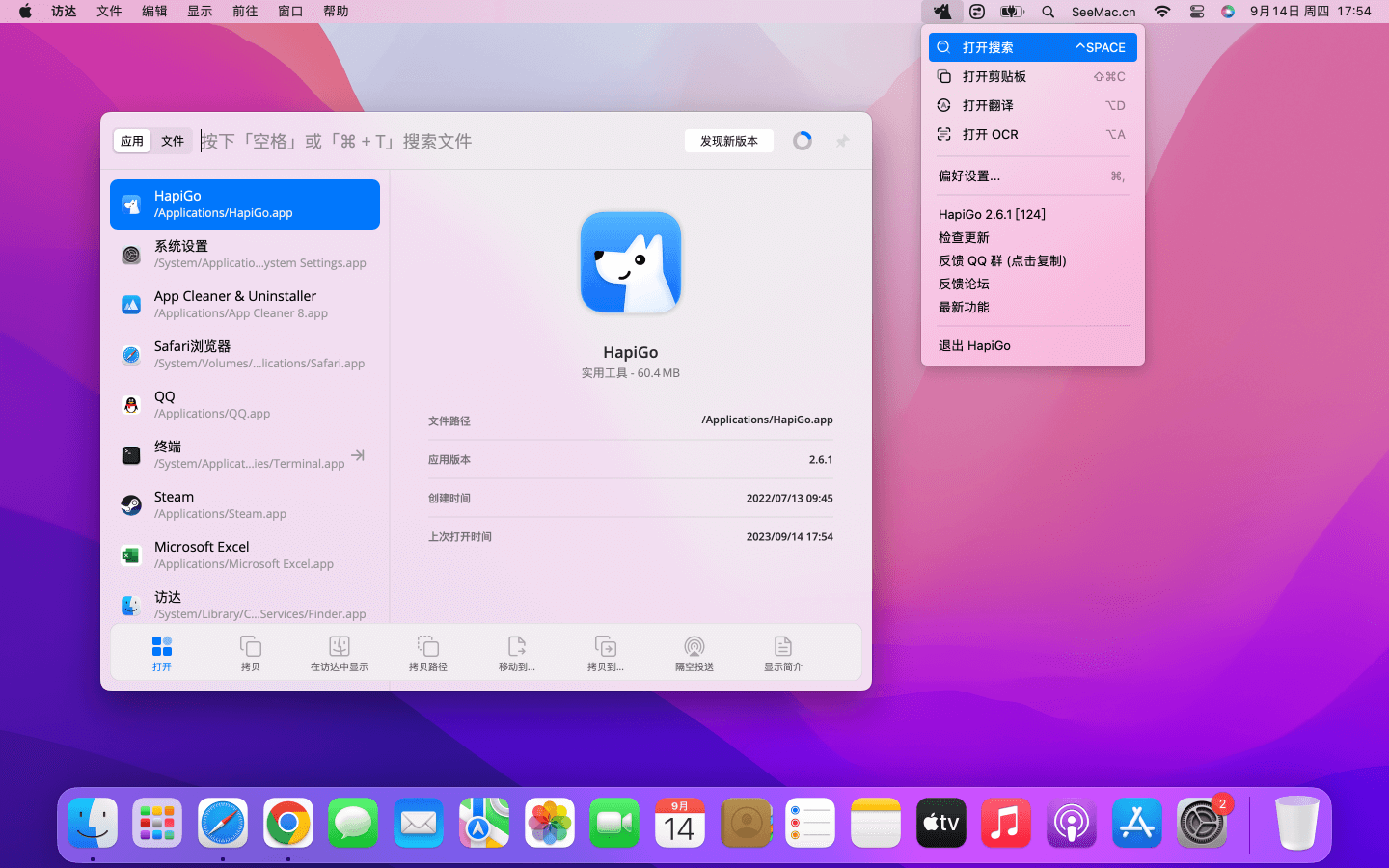
Task: Toggle the pin window icon
Action: [x=842, y=141]
